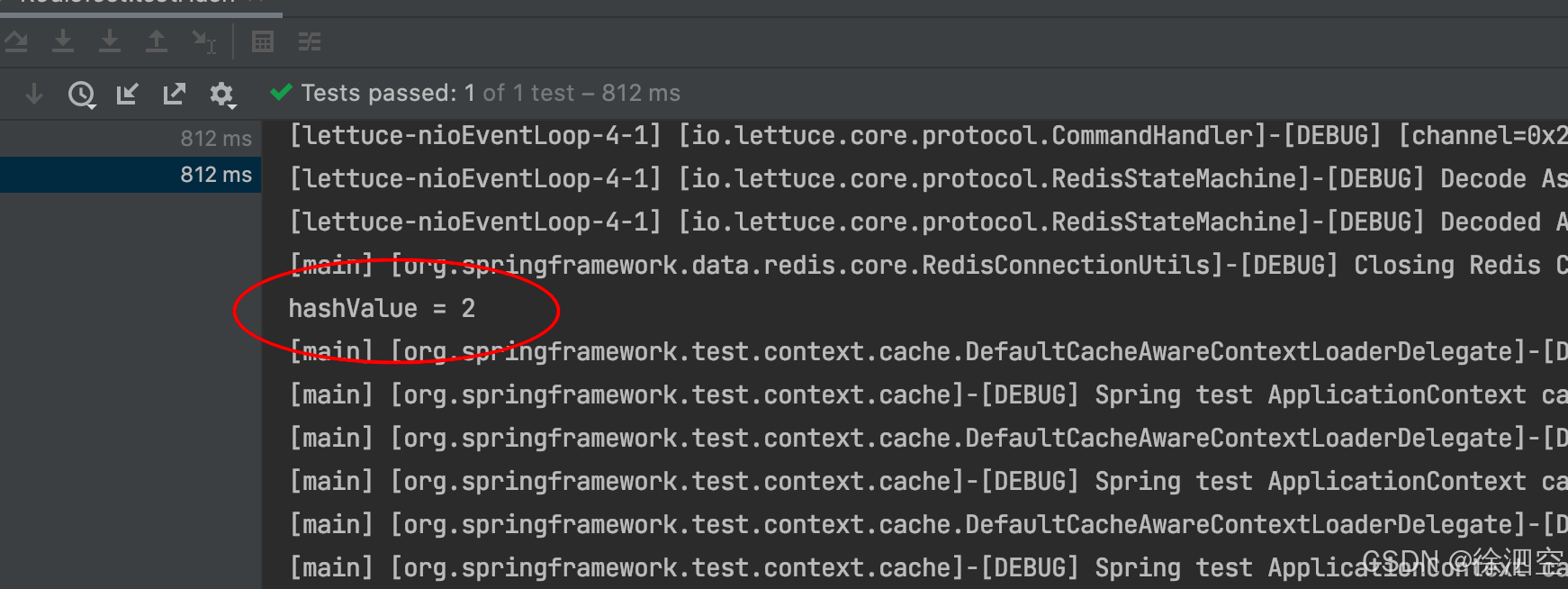Open the test runner settings gear dropdown
This screenshot has height=589, width=1568.
[222, 95]
